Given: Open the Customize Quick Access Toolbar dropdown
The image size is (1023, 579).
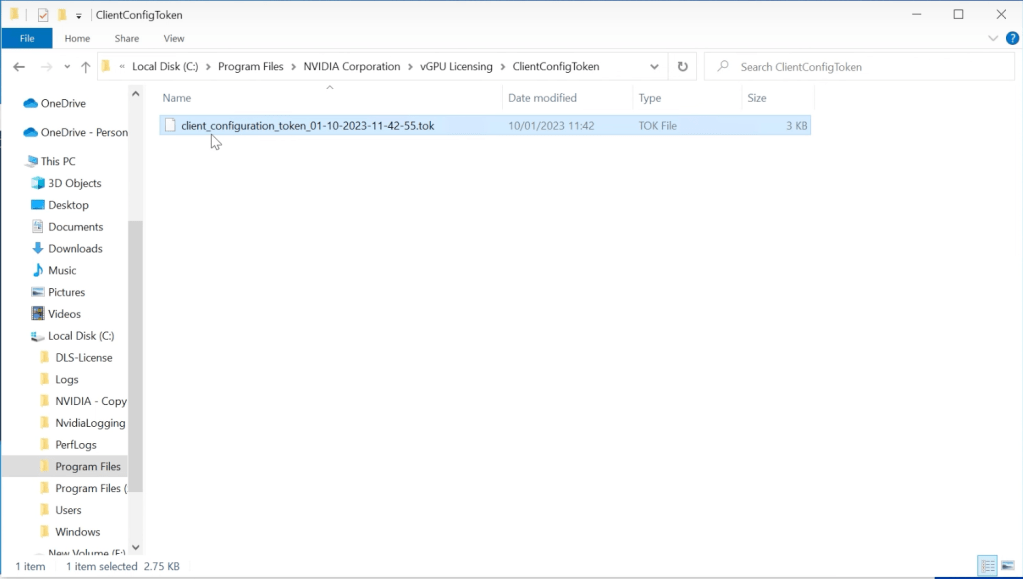Looking at the screenshot, I should coord(79,16).
